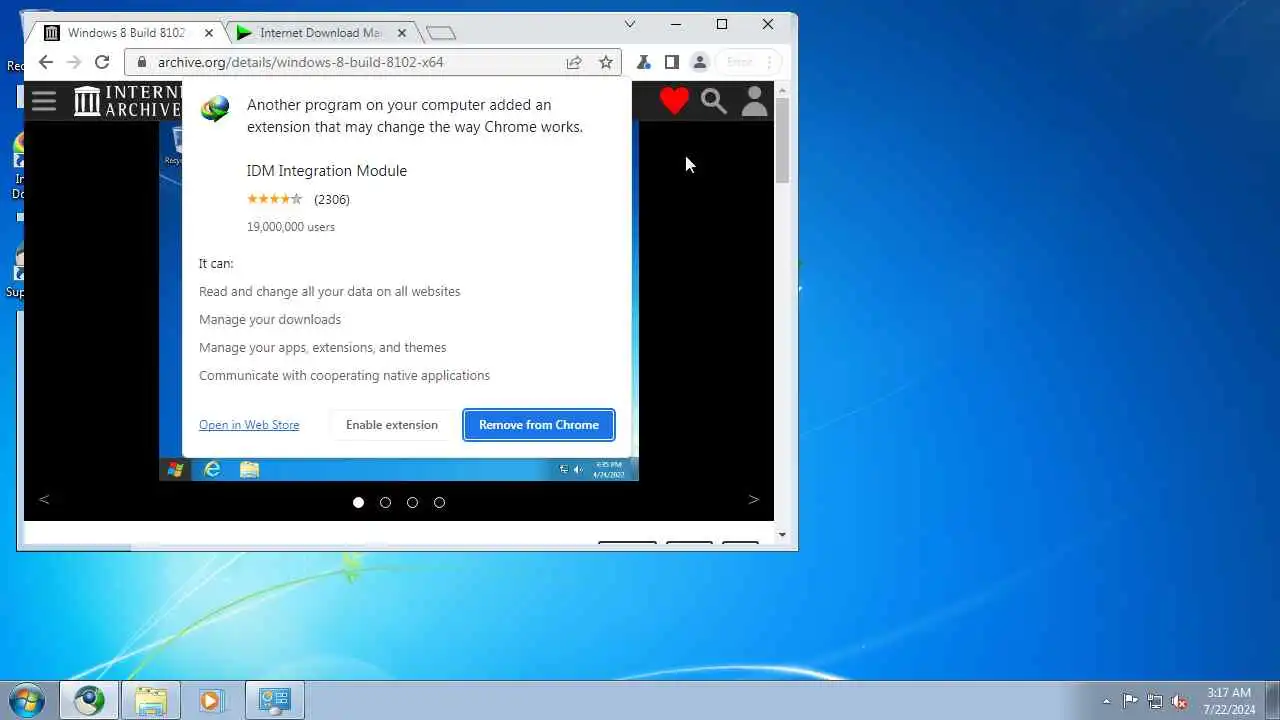
Task: Click the address bar URL
Action: [301, 62]
